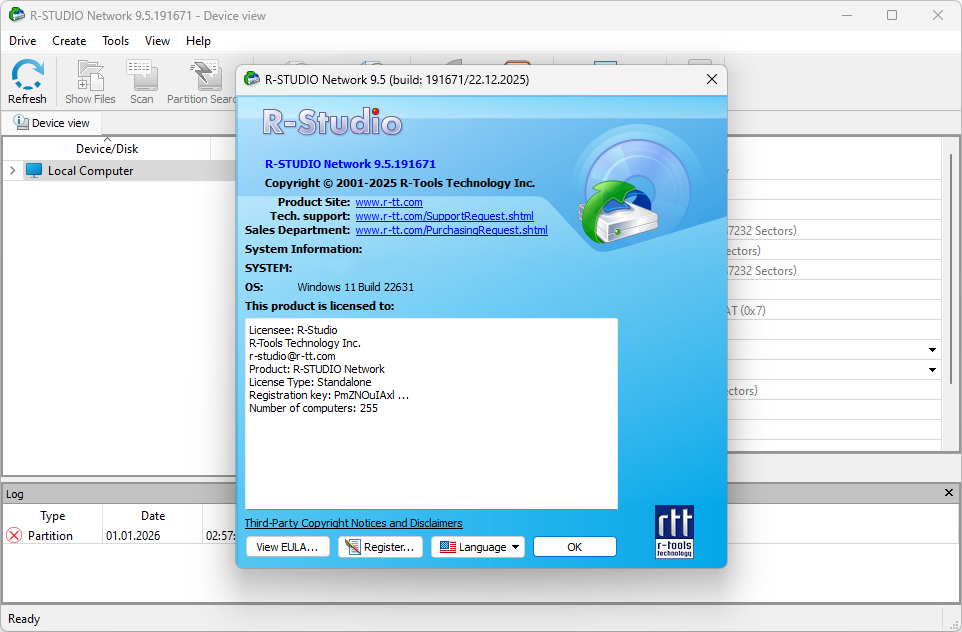Image resolution: width=962 pixels, height=632 pixels.
Task: Click the r-studio@r-tt.com email text
Action: point(292,356)
